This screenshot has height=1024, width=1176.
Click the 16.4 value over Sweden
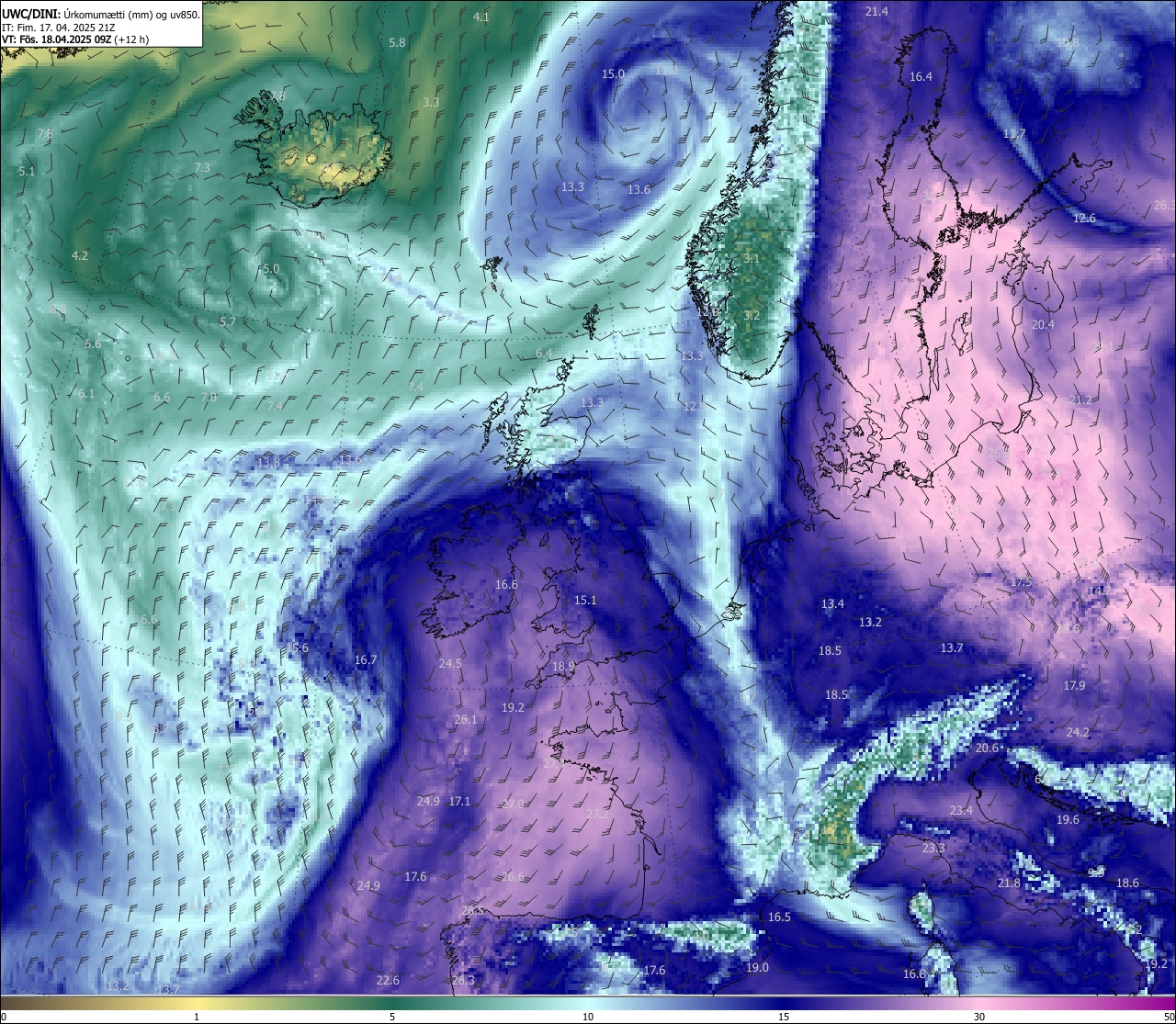tap(921, 77)
